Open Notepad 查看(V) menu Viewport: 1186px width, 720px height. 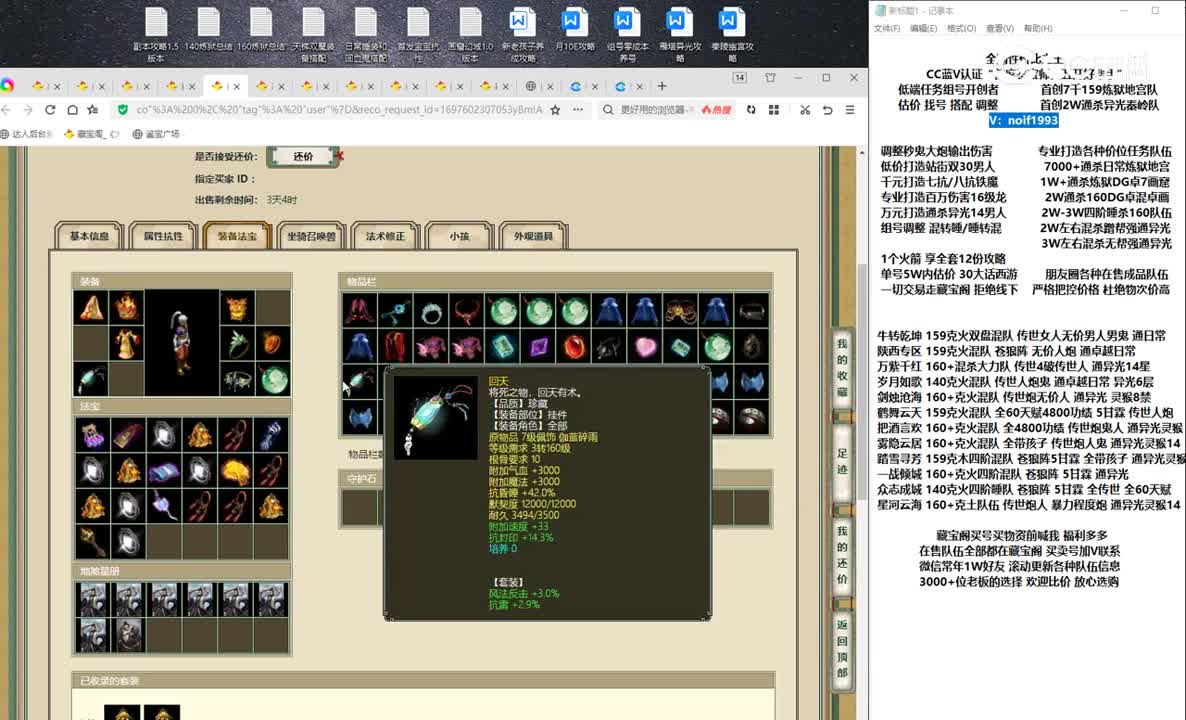pyautogui.click(x=999, y=28)
